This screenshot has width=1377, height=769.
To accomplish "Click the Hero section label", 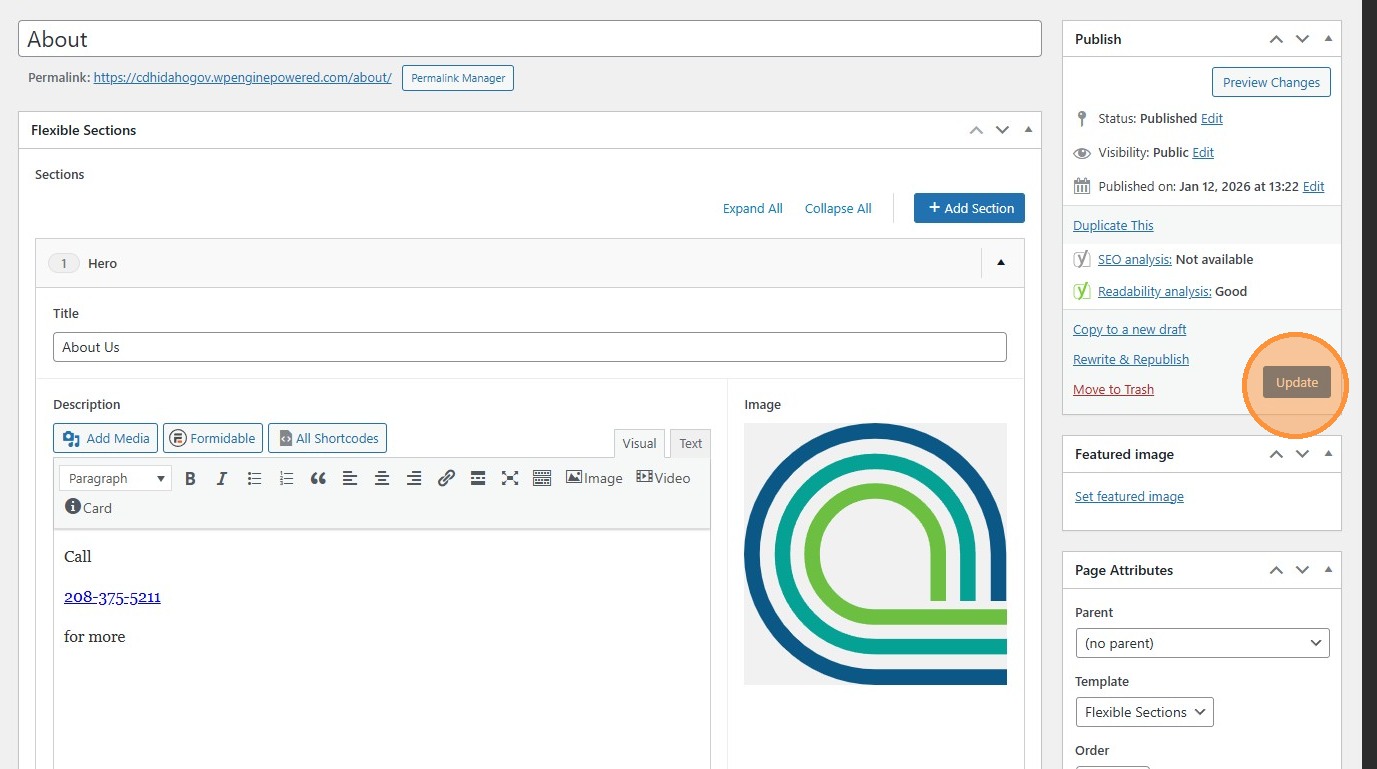I will 102,263.
